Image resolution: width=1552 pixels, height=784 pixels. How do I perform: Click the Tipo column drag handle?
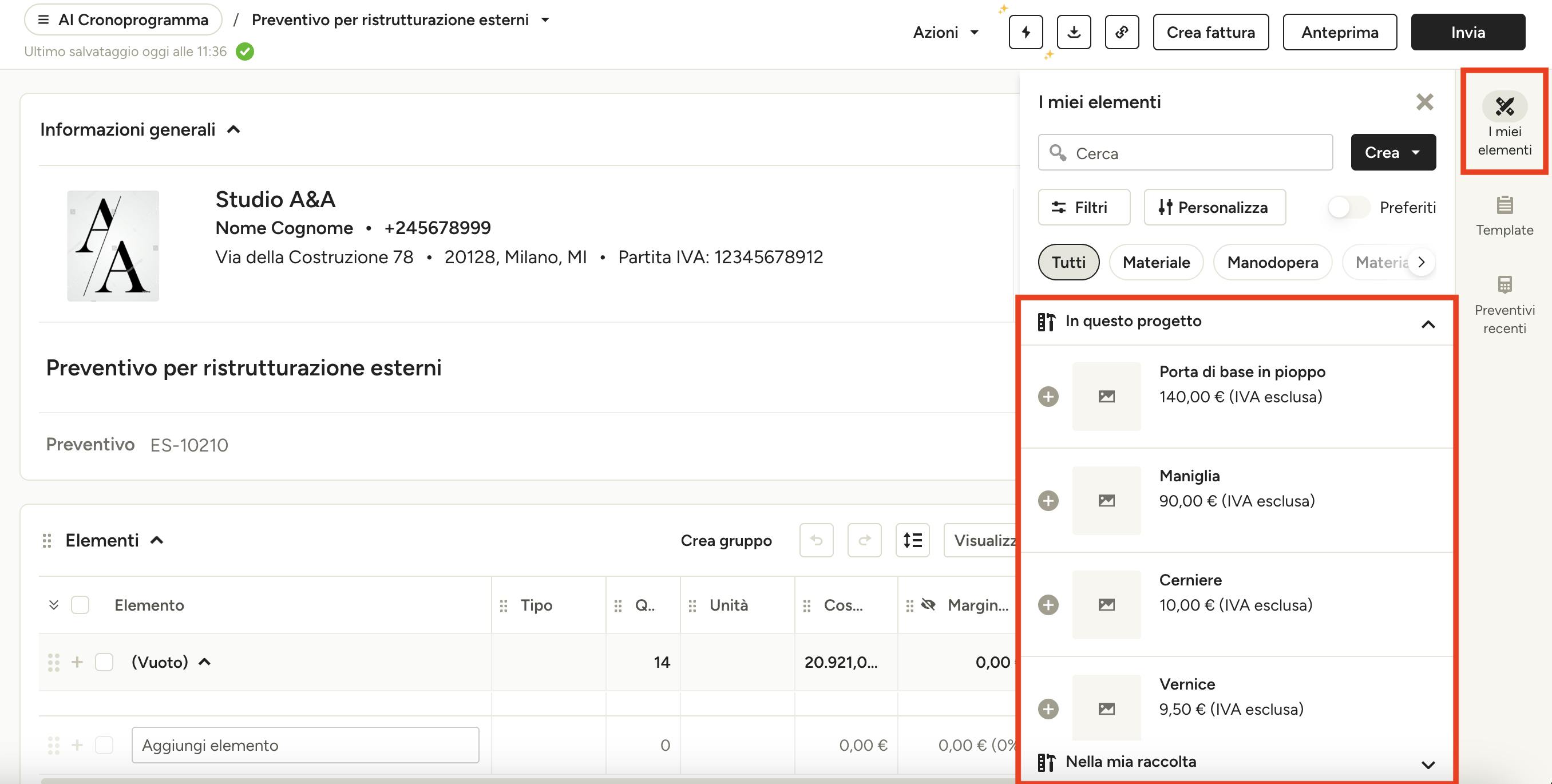pyautogui.click(x=504, y=605)
